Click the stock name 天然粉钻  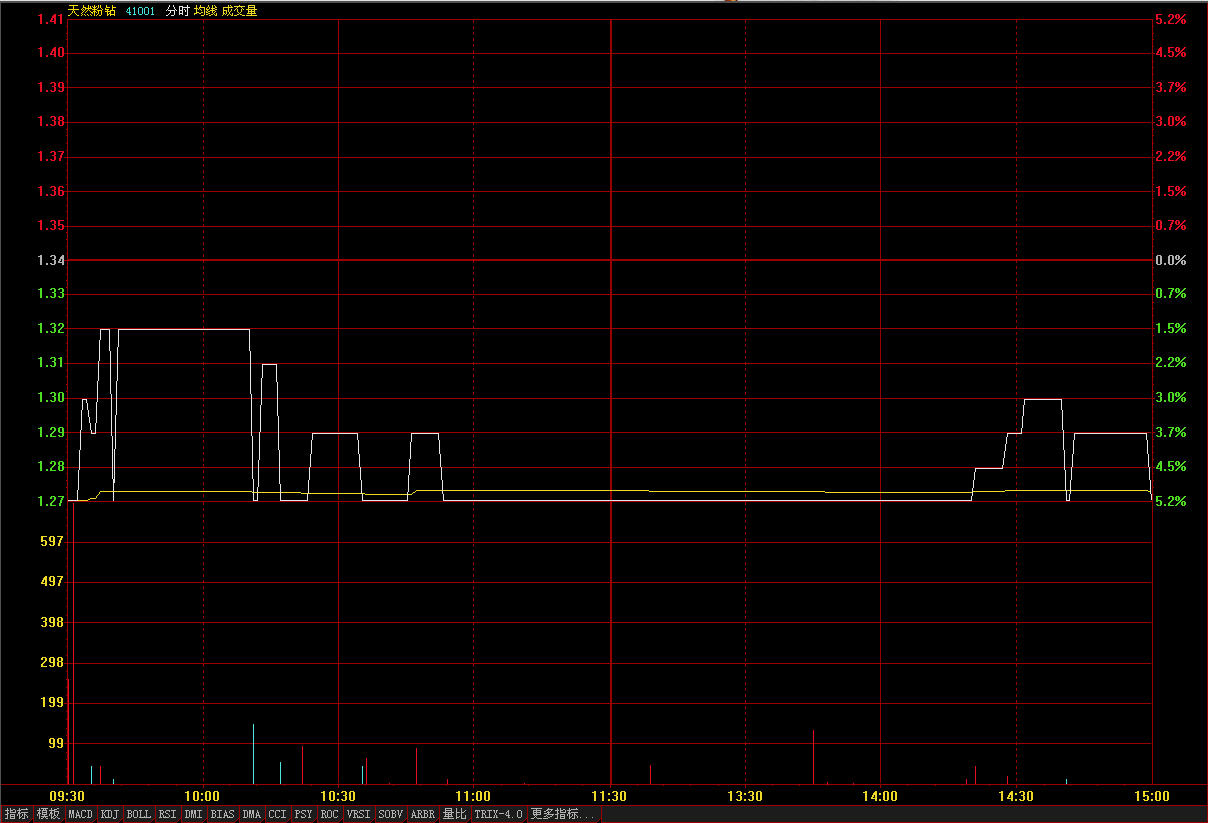(92, 11)
